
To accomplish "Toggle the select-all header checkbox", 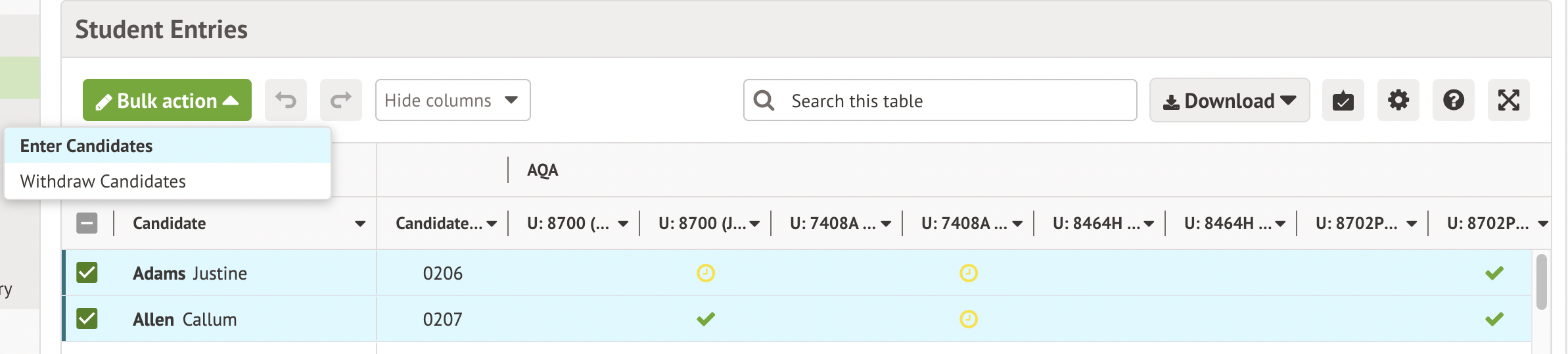I will (87, 223).
